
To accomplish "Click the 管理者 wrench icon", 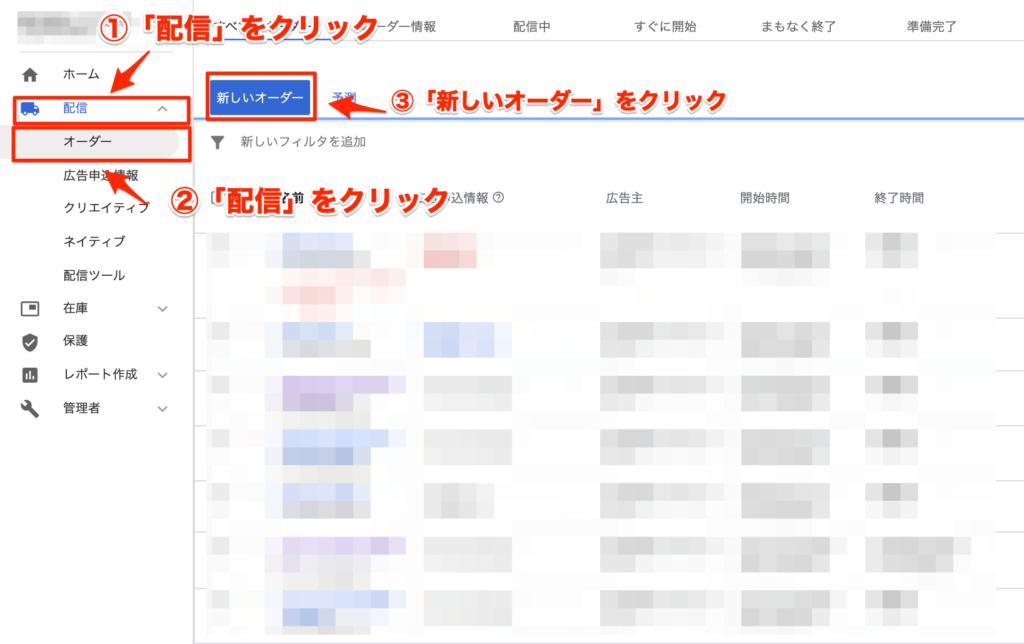I will 30,409.
